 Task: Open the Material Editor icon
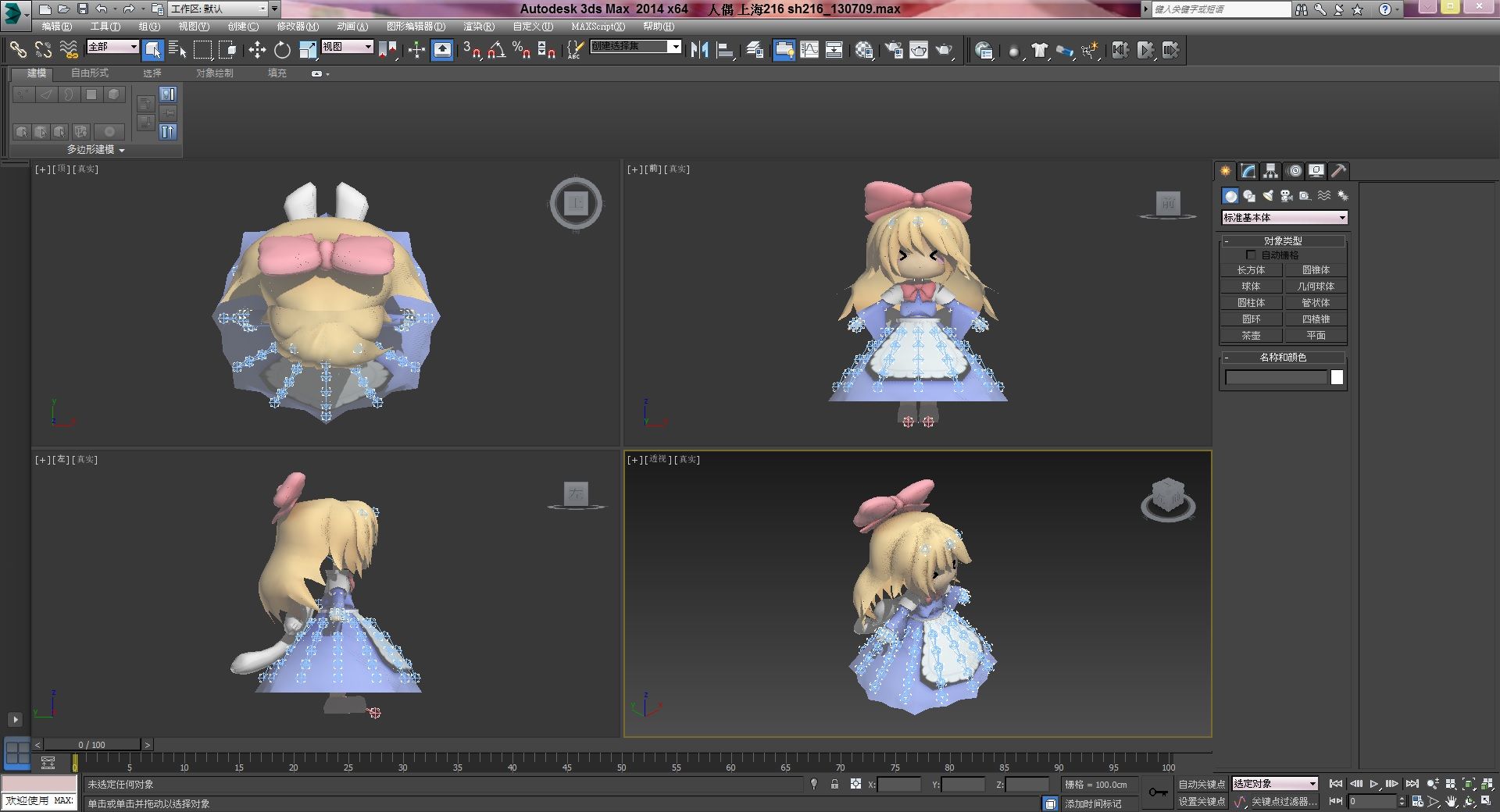click(x=863, y=50)
